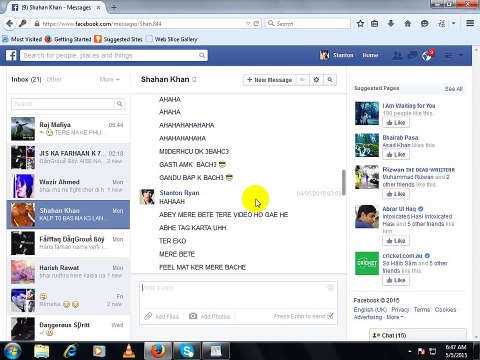This screenshot has height=360, width=480.
Task: Click the New Message button
Action: (x=269, y=80)
